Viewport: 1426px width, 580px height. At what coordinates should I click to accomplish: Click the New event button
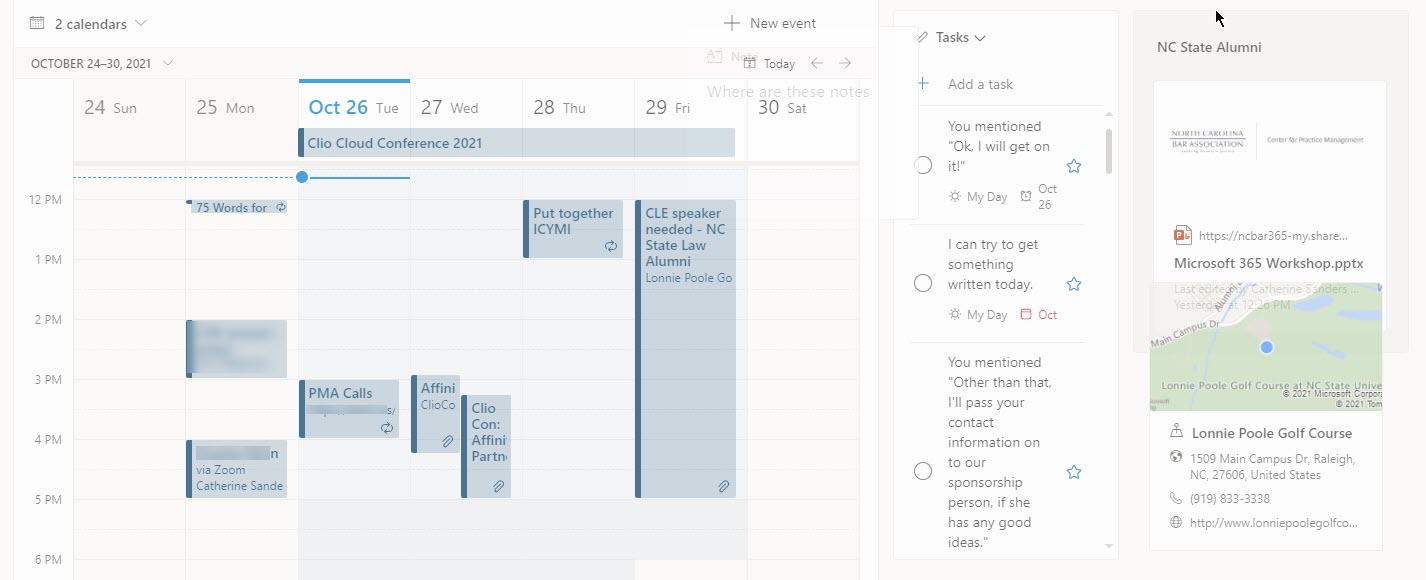tap(769, 23)
